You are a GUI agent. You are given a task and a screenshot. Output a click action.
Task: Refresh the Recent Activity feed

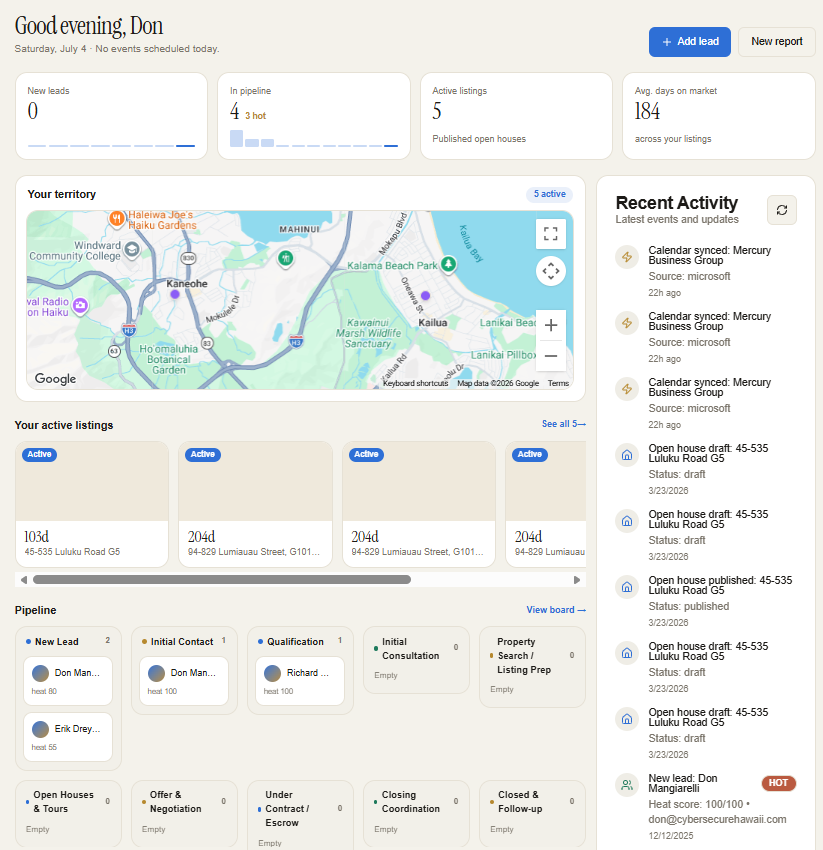point(782,210)
